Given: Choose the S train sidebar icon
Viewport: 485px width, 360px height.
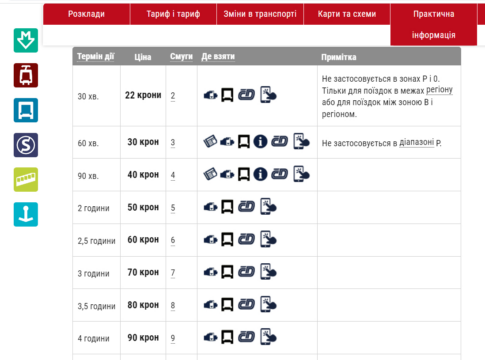Looking at the screenshot, I should [26, 145].
